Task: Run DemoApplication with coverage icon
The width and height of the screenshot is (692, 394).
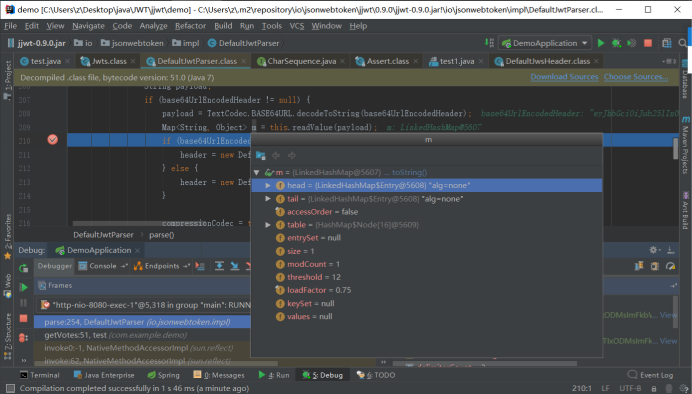Action: [632, 43]
